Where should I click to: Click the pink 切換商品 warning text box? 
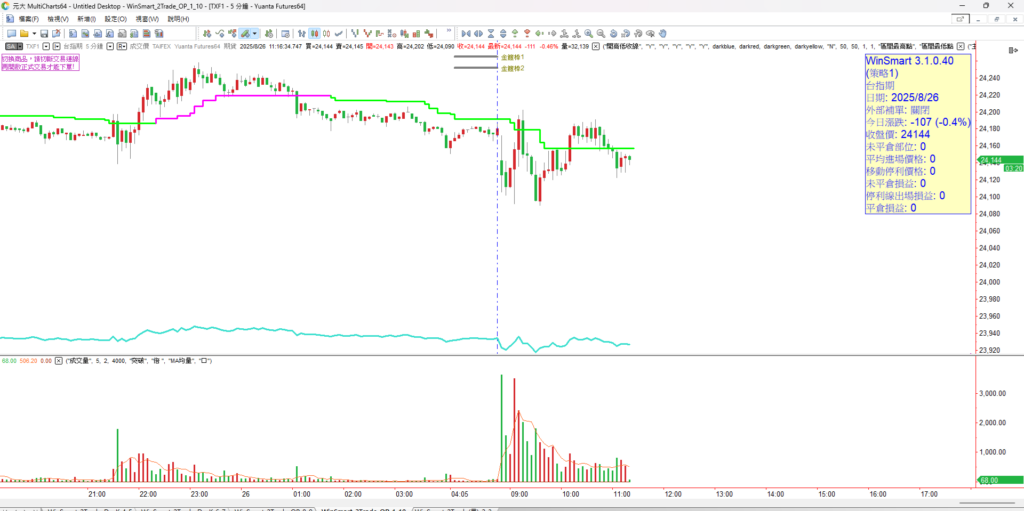click(40, 62)
